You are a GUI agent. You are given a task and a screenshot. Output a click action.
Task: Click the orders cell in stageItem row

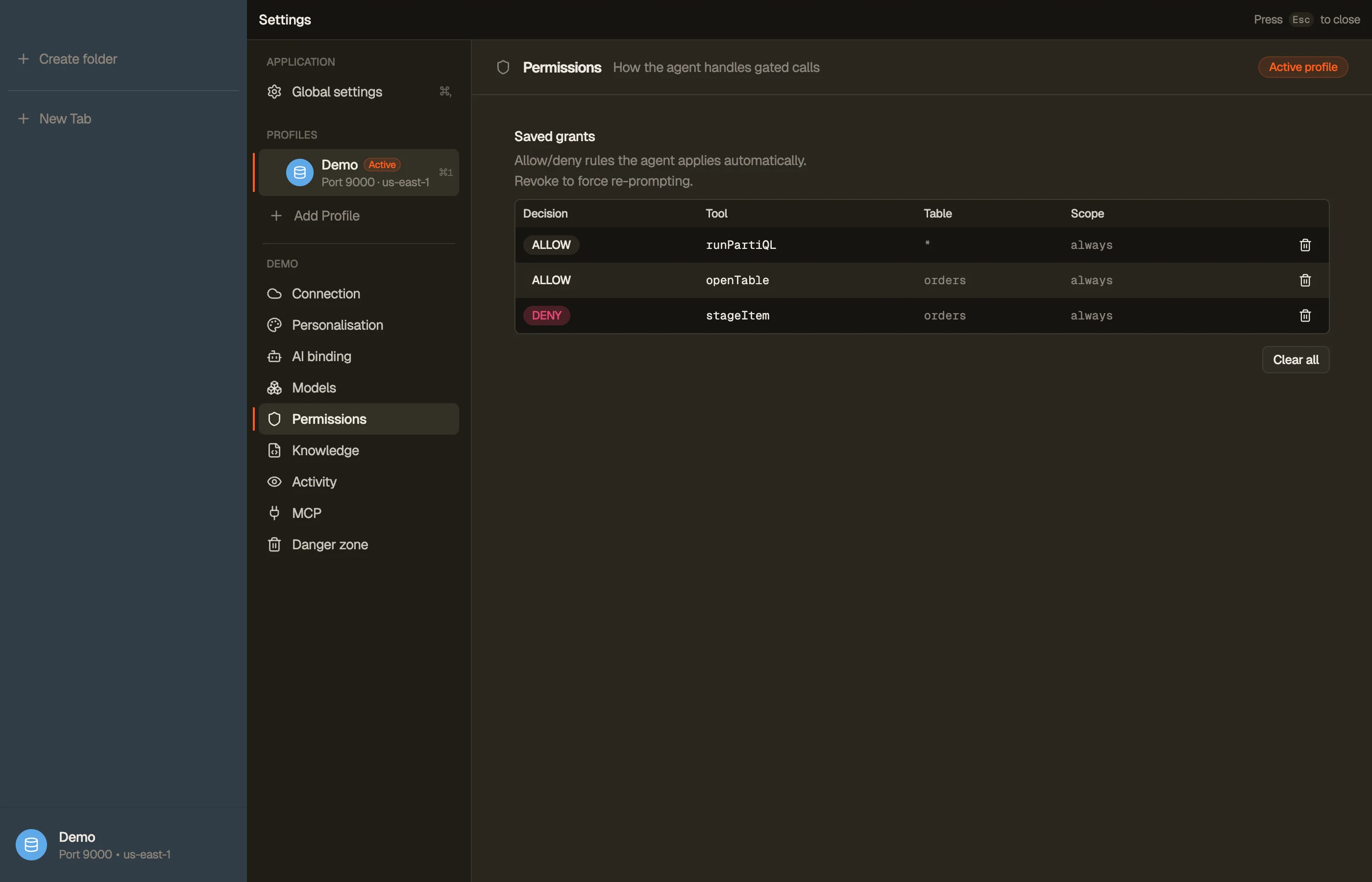point(944,316)
